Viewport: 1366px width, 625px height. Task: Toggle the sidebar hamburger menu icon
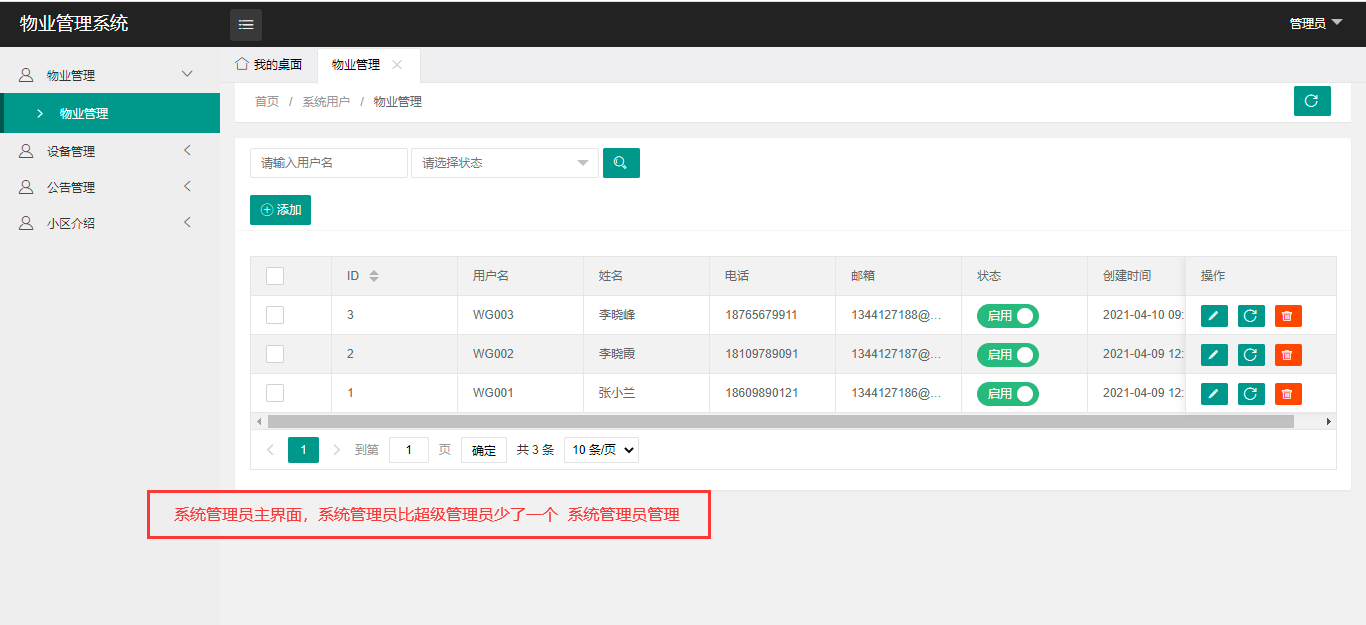(246, 24)
